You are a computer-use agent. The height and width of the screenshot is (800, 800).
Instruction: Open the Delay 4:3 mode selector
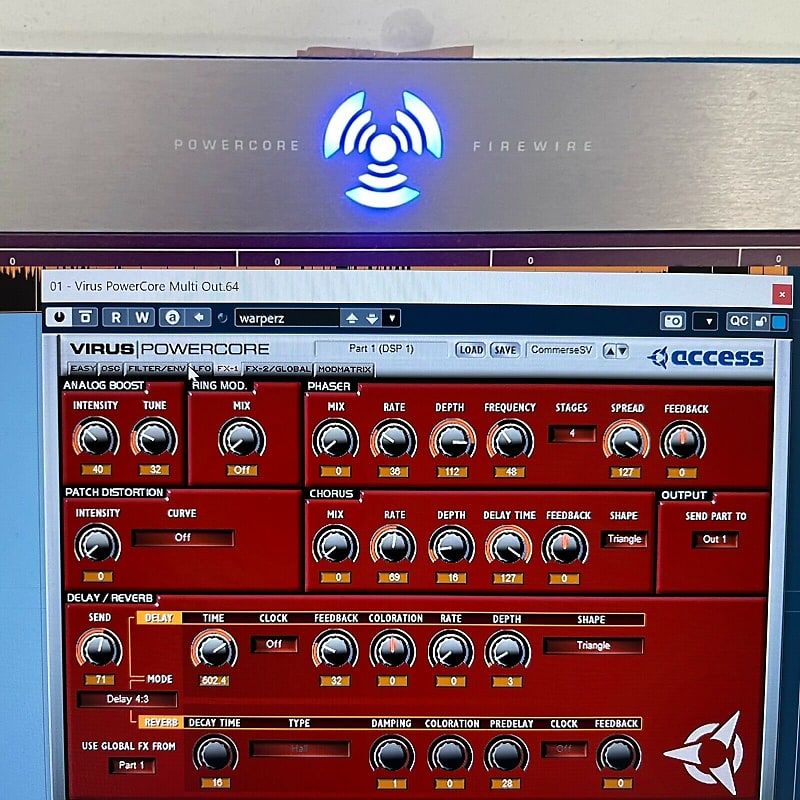(x=126, y=698)
